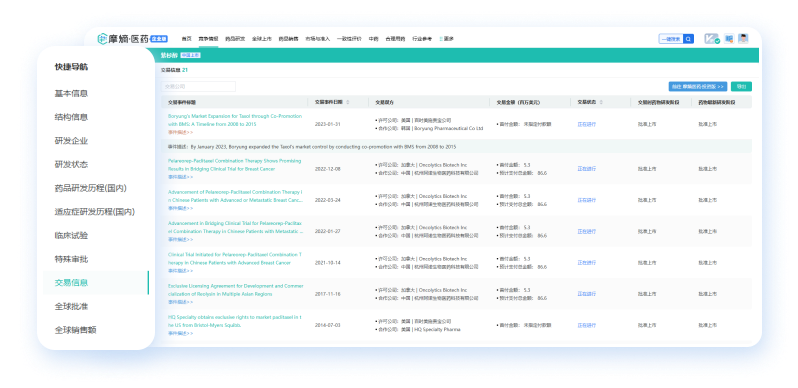This screenshot has width=798, height=388.
Task: Collapse 事件描述 under Boryung row
Action: tap(180, 132)
